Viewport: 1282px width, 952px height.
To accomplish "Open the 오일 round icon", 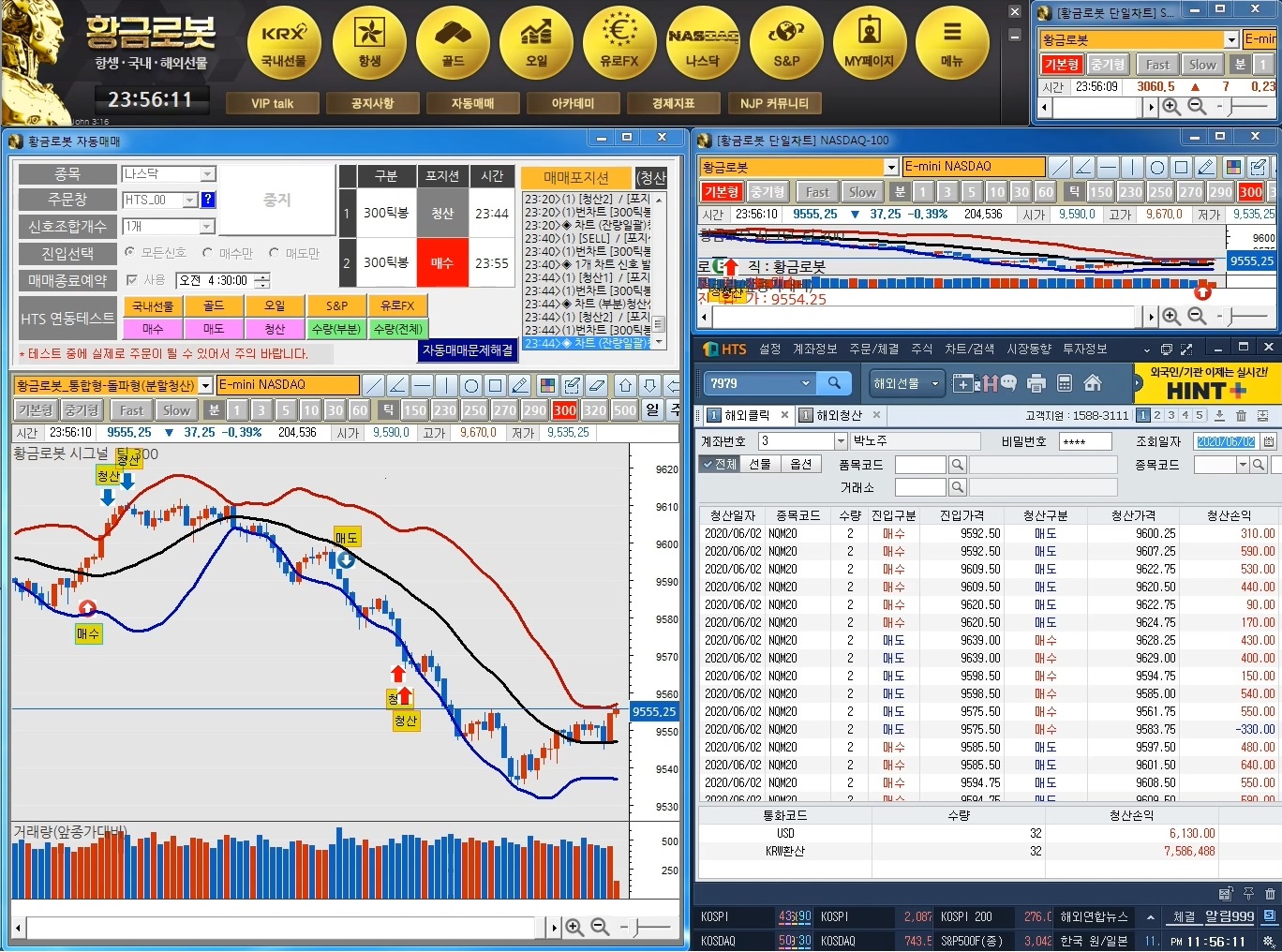I will [536, 43].
